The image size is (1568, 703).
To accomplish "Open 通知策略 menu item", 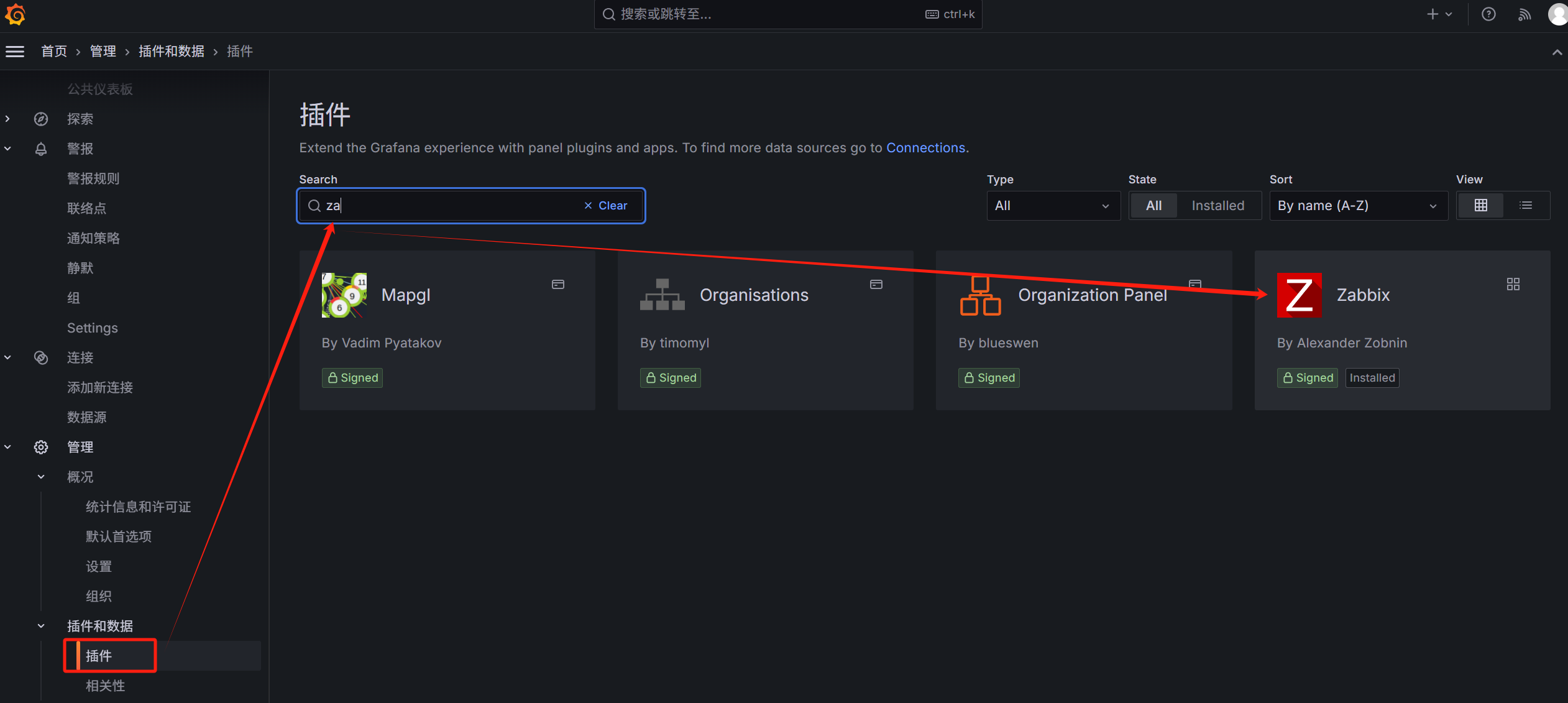I will [x=93, y=238].
